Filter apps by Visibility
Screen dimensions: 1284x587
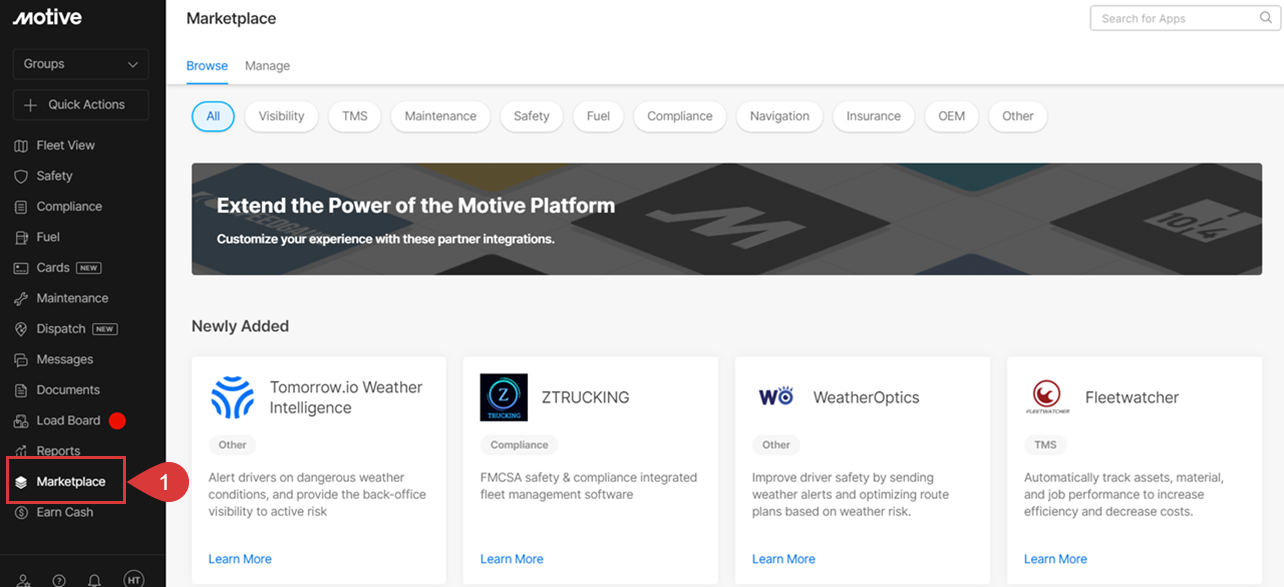[x=281, y=116]
